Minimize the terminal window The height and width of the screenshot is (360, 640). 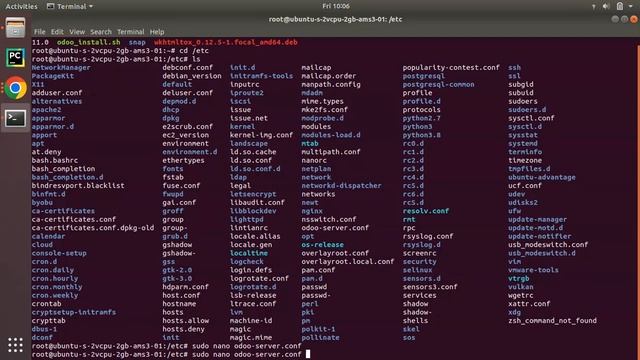[x=615, y=19]
